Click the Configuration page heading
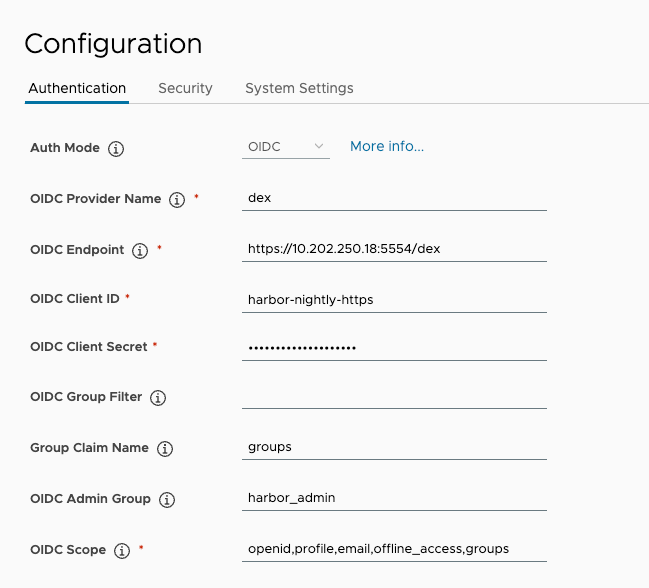The width and height of the screenshot is (649, 588). [113, 44]
